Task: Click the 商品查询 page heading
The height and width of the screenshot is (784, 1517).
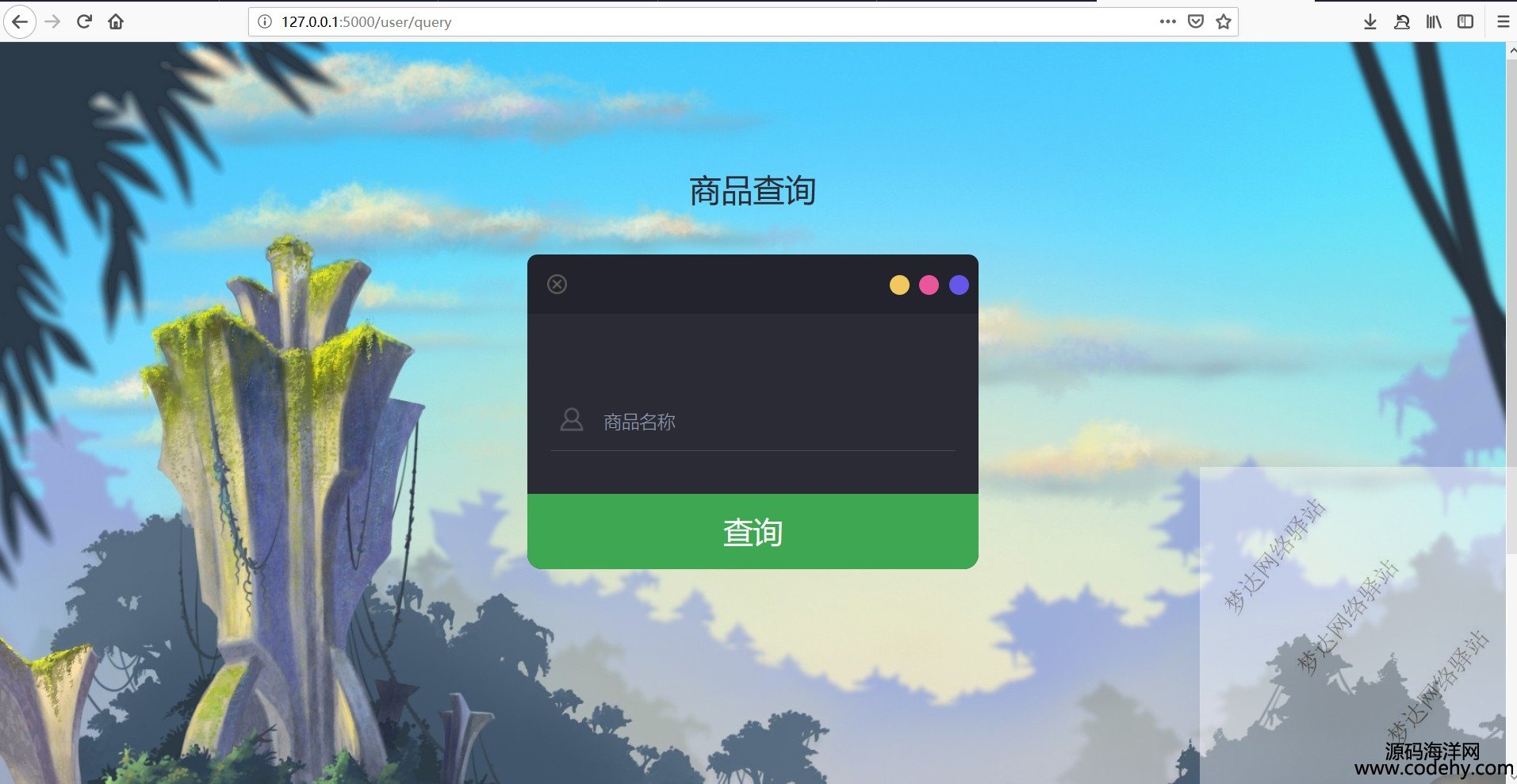Action: pyautogui.click(x=753, y=191)
